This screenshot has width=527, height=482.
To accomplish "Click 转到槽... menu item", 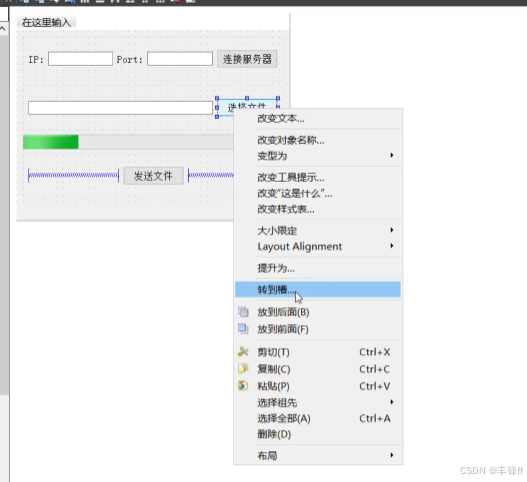I will pyautogui.click(x=318, y=289).
